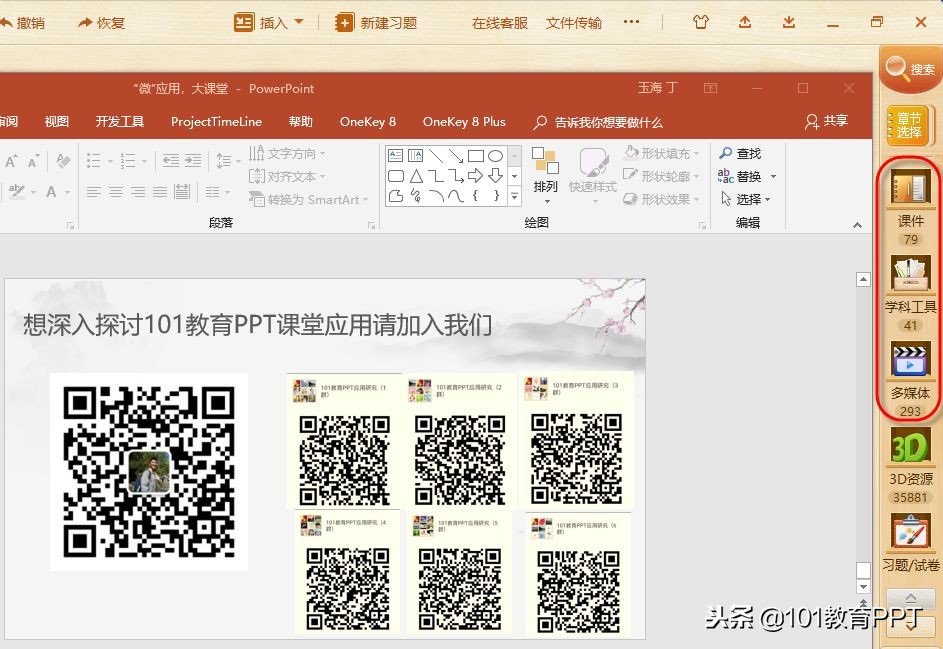Open 转换为 SmartArt dropdown
This screenshot has width=943, height=649.
coord(309,199)
